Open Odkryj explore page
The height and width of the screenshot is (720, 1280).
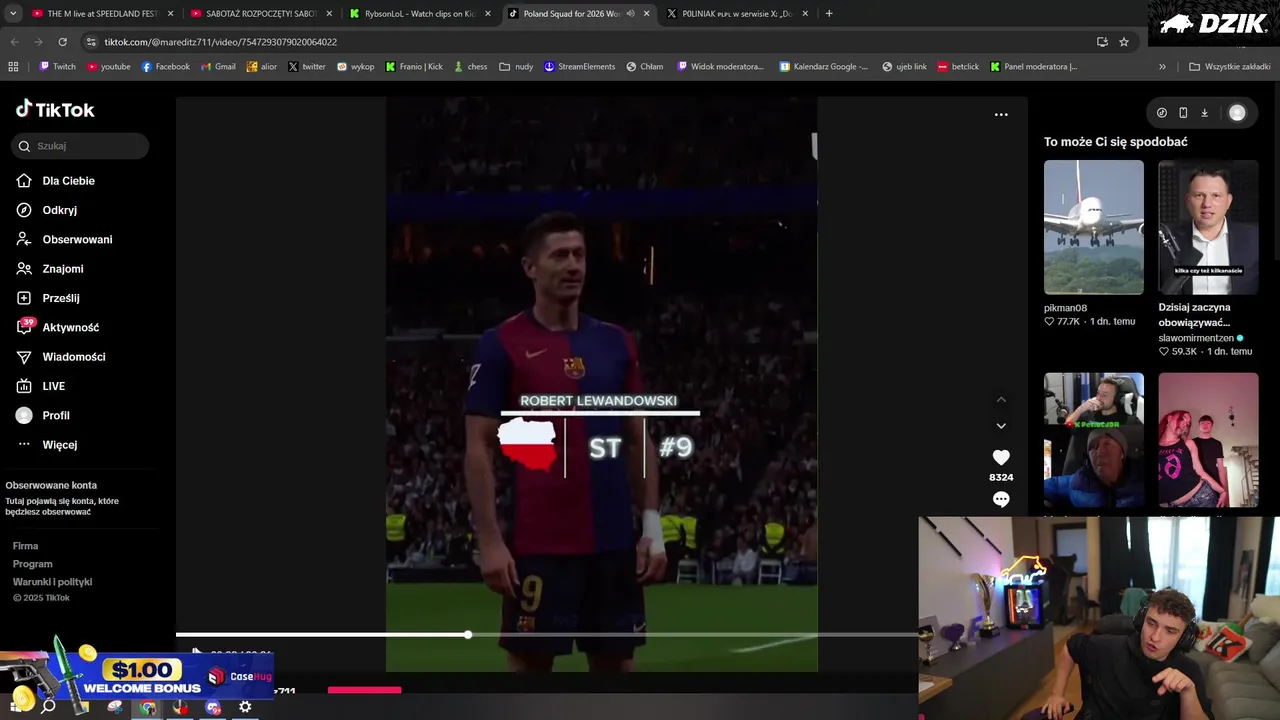click(x=47, y=210)
